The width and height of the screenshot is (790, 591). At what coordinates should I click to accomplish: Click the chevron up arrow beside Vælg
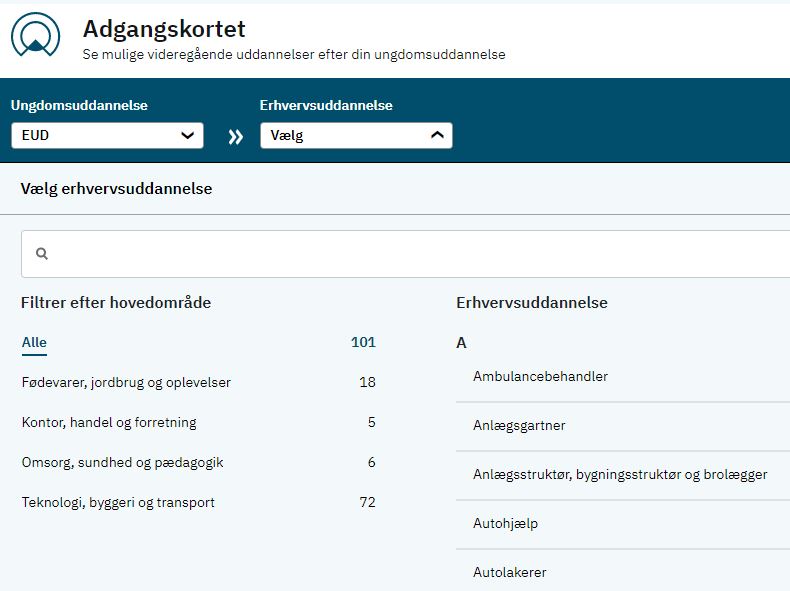pos(437,135)
